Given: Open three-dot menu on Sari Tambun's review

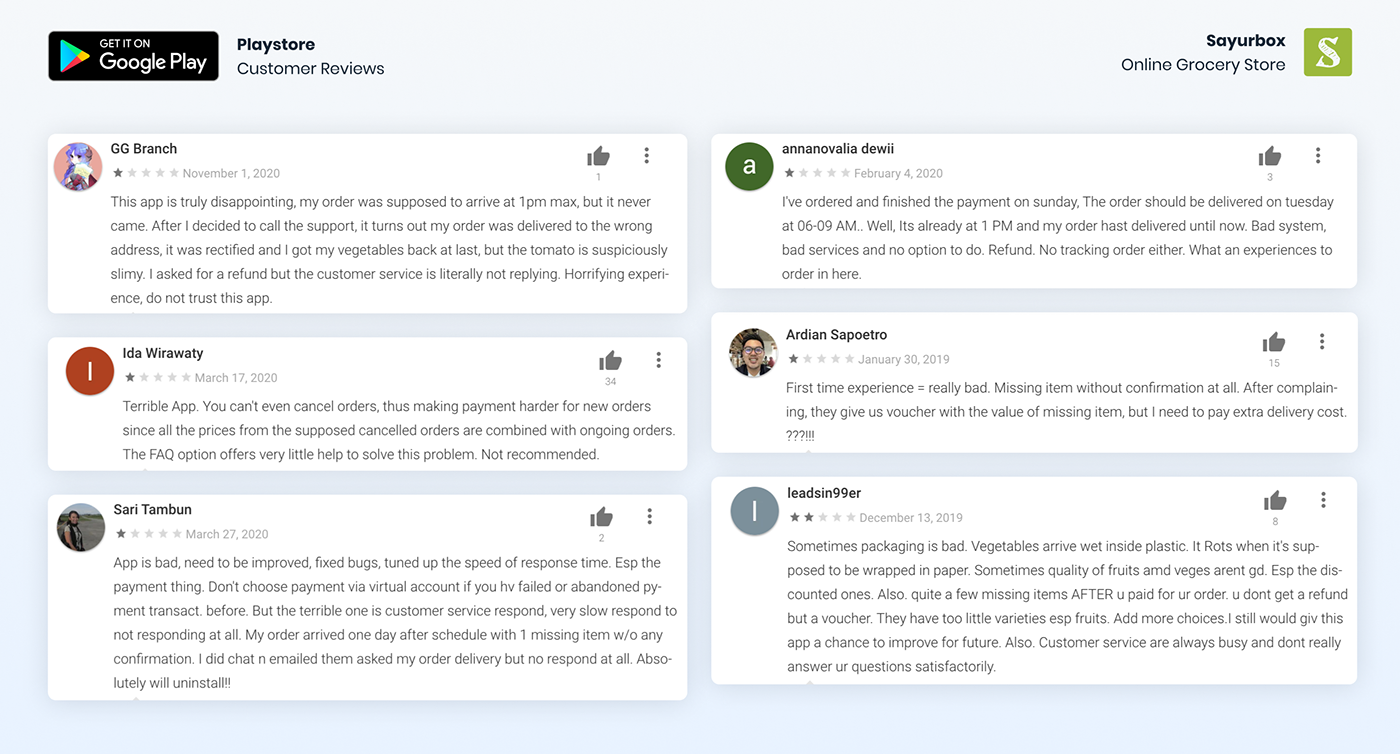Looking at the screenshot, I should click(x=649, y=516).
